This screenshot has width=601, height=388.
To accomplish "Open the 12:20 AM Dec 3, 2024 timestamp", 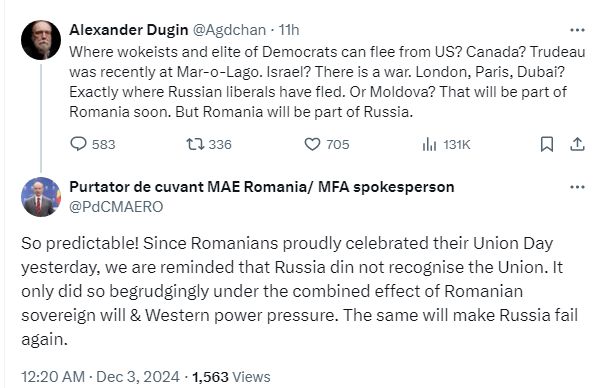I will coord(100,376).
